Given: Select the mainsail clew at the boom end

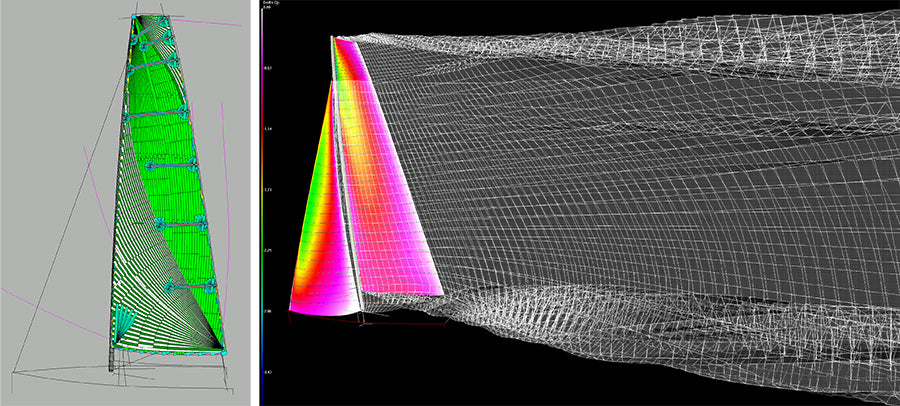Looking at the screenshot, I should click(220, 346).
